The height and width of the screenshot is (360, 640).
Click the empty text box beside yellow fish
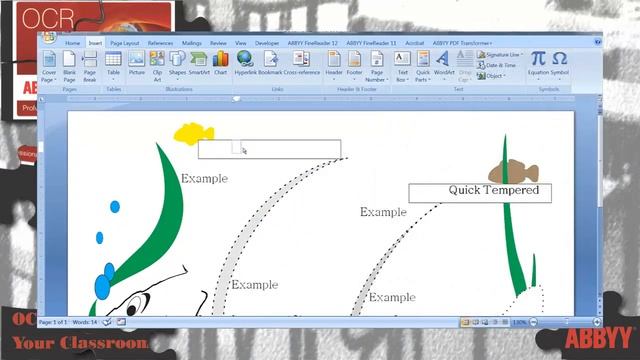pos(269,149)
